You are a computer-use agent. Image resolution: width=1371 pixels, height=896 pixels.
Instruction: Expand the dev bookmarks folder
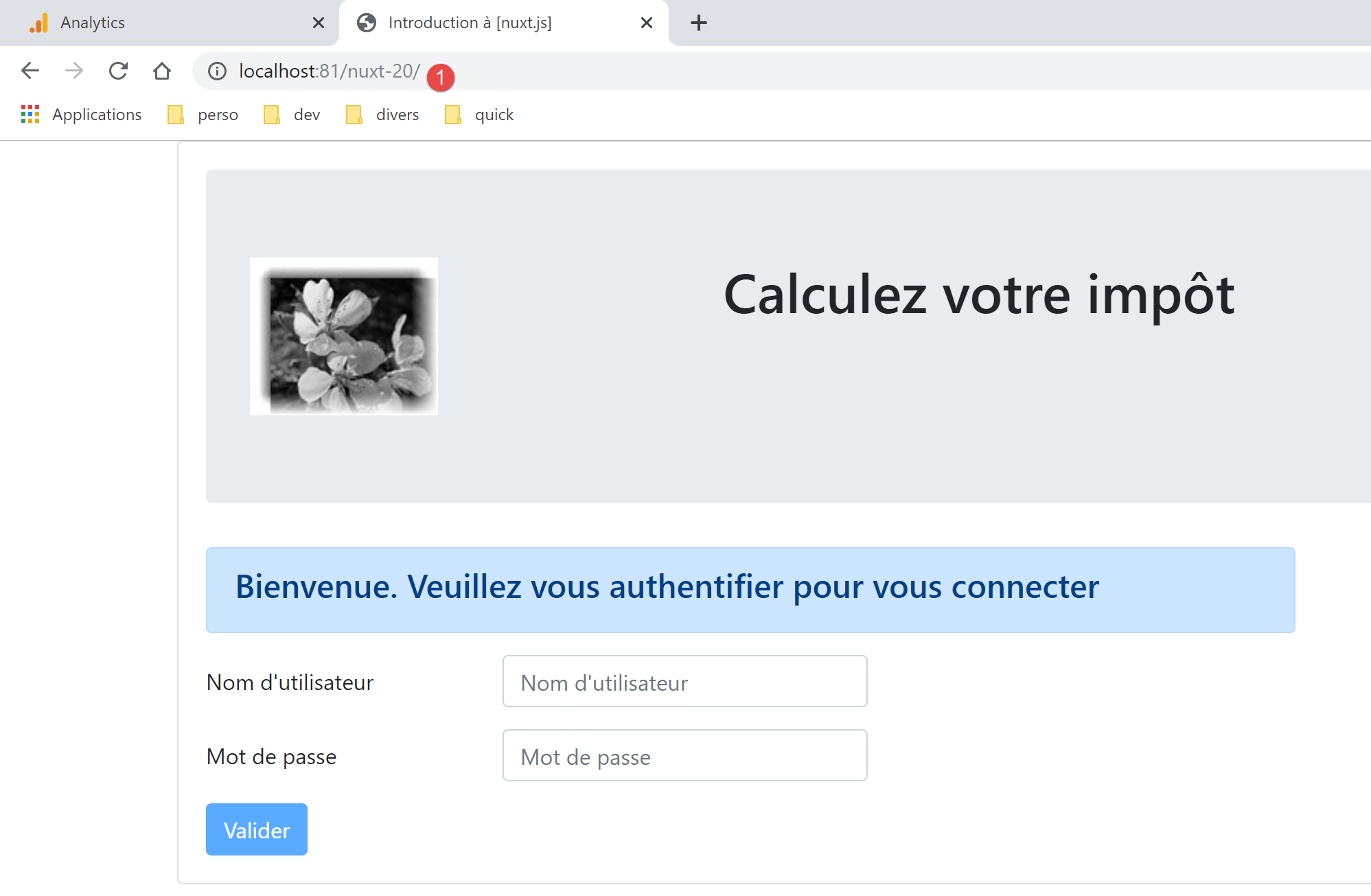point(292,115)
